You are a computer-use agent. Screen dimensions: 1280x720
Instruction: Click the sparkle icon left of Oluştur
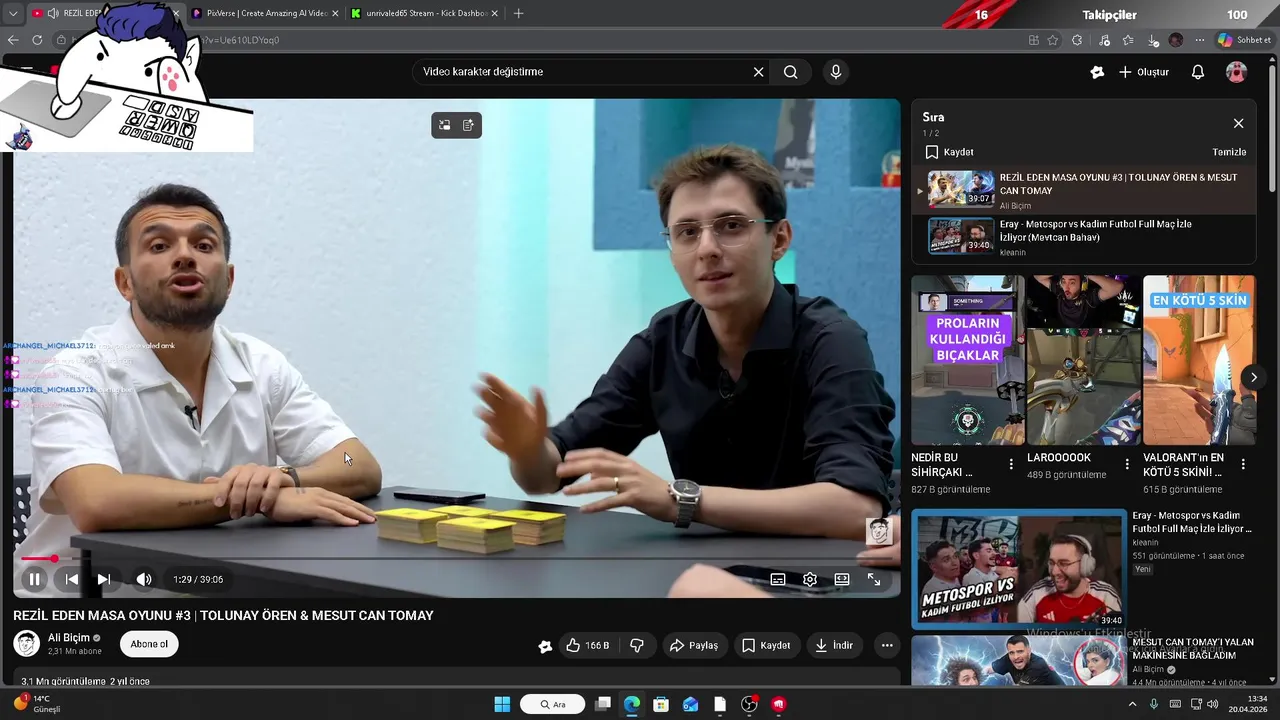point(1097,72)
